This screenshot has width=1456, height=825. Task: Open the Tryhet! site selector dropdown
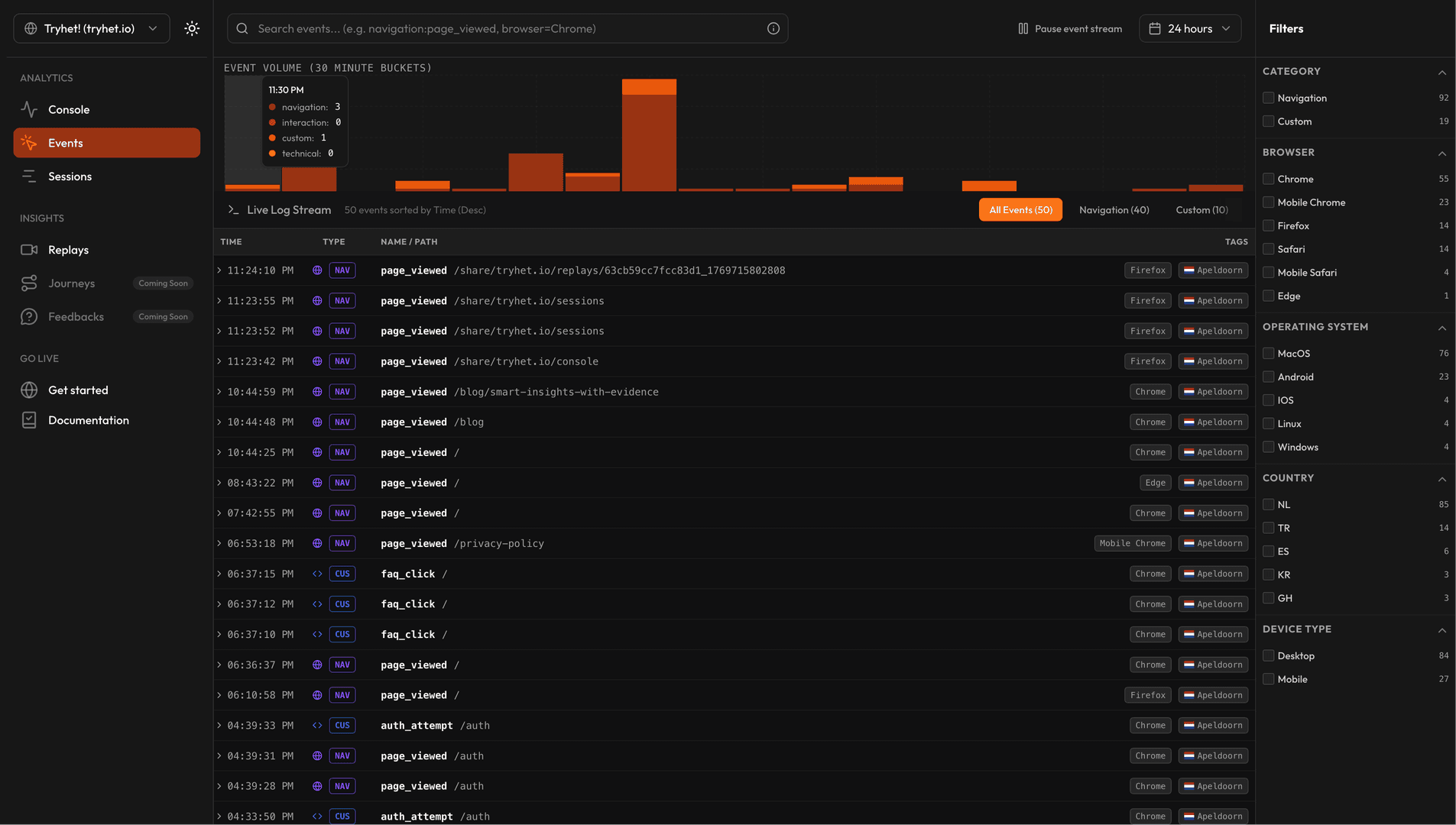tap(92, 28)
